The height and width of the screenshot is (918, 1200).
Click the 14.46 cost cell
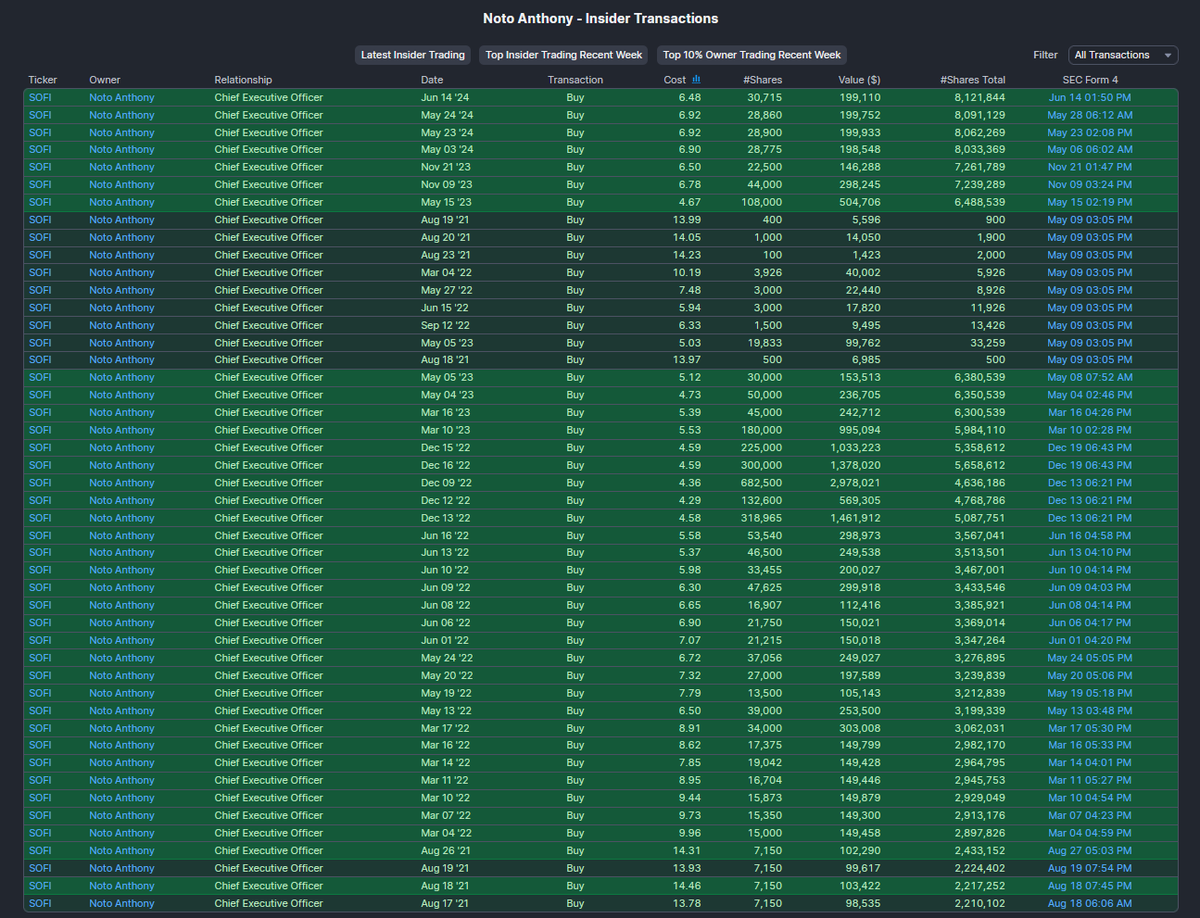point(689,885)
